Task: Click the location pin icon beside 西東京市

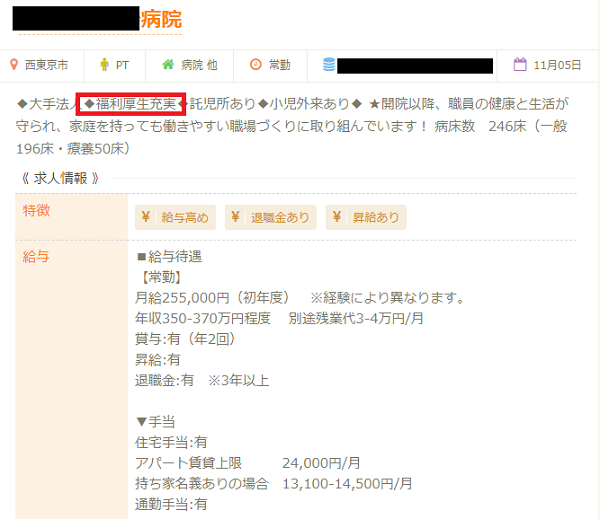Action: [14, 65]
